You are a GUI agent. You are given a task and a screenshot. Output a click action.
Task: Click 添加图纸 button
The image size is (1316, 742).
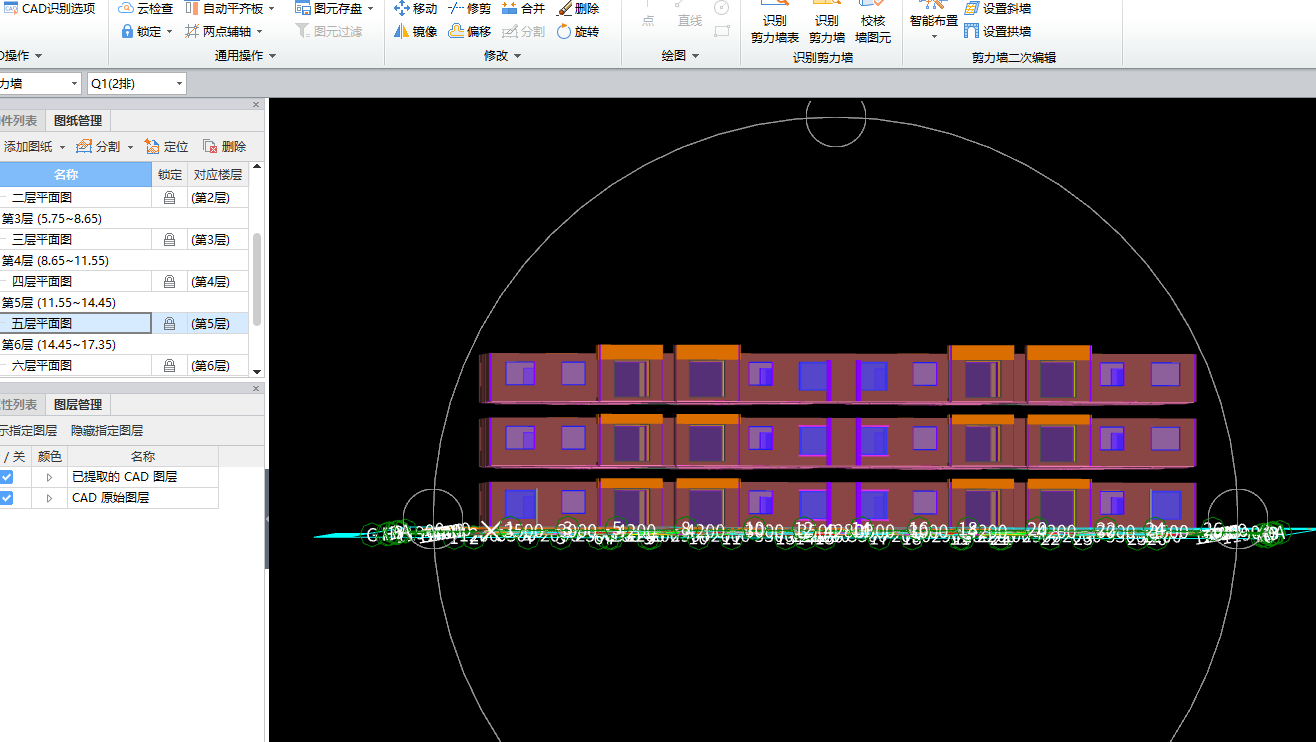point(27,146)
